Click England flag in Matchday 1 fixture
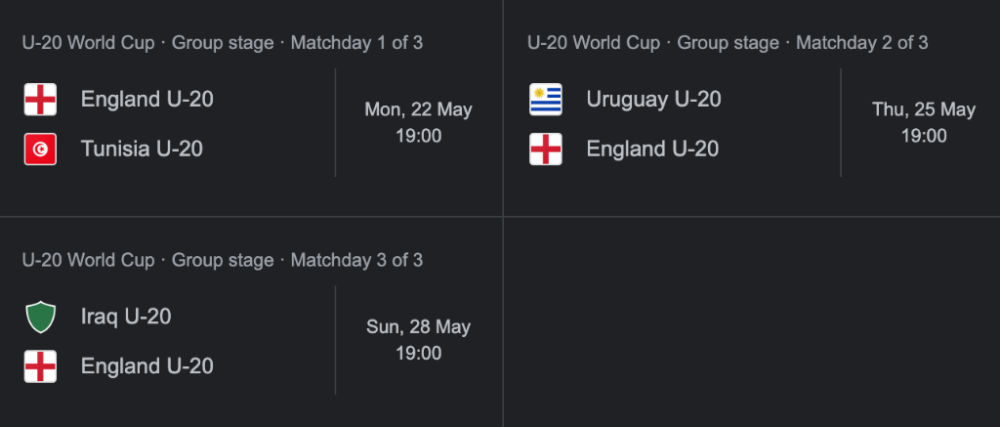This screenshot has height=427, width=1000. [40, 99]
